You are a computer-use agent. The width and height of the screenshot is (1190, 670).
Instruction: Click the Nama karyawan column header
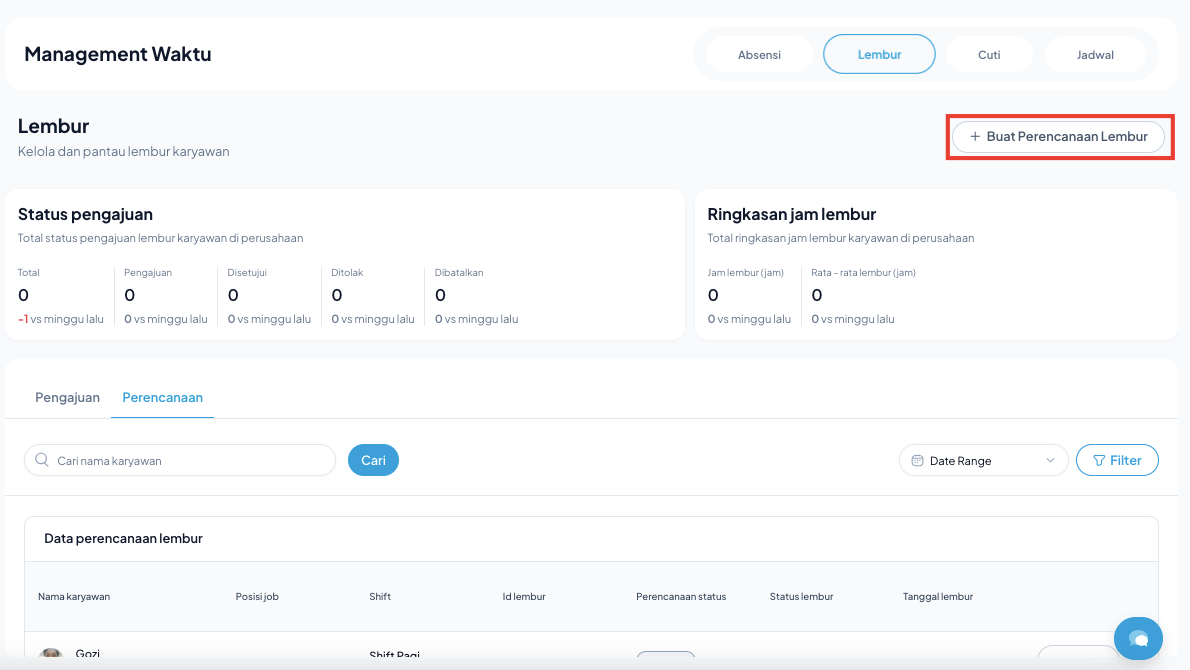click(74, 597)
